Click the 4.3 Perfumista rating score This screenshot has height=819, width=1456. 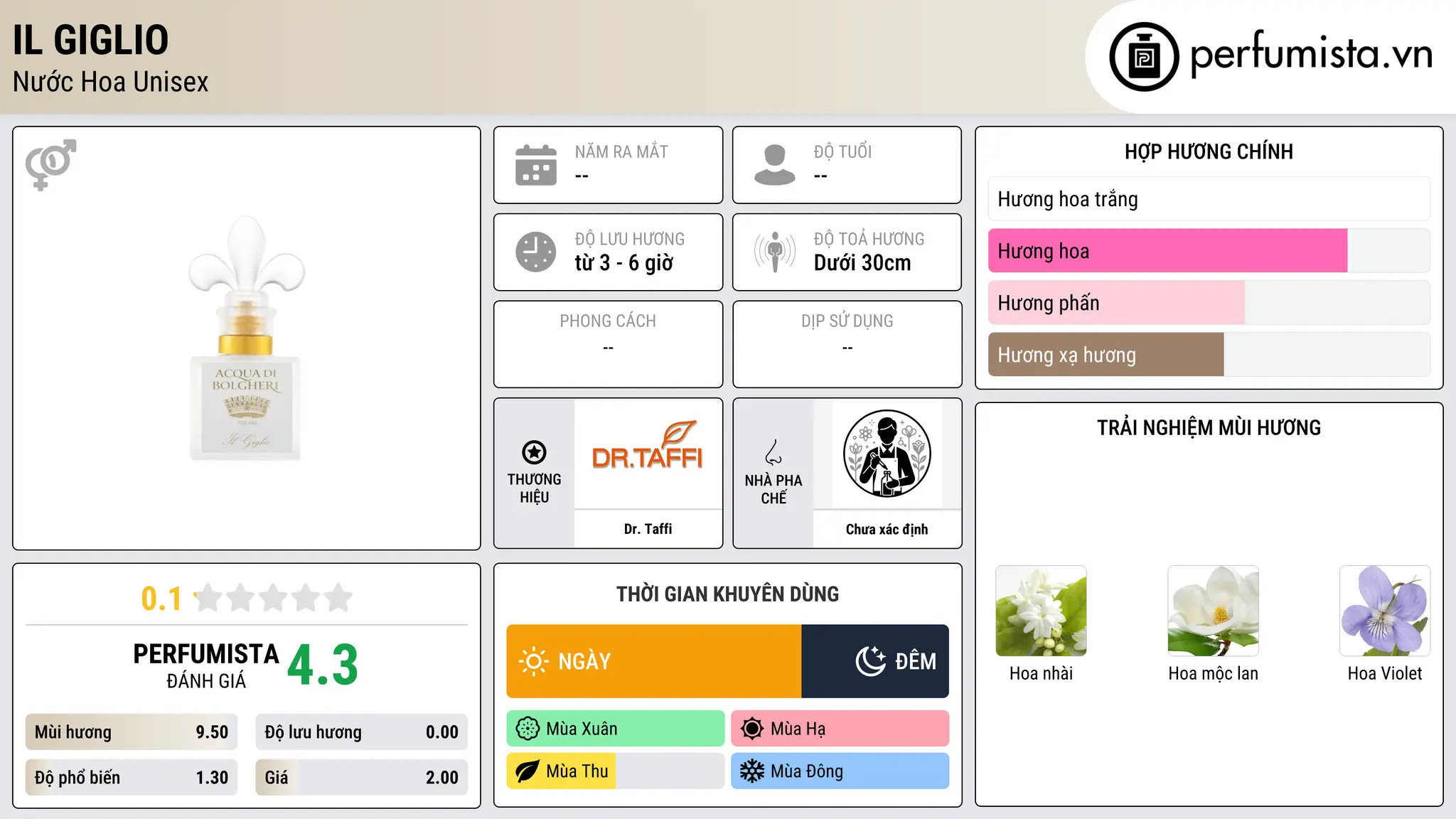tap(323, 665)
